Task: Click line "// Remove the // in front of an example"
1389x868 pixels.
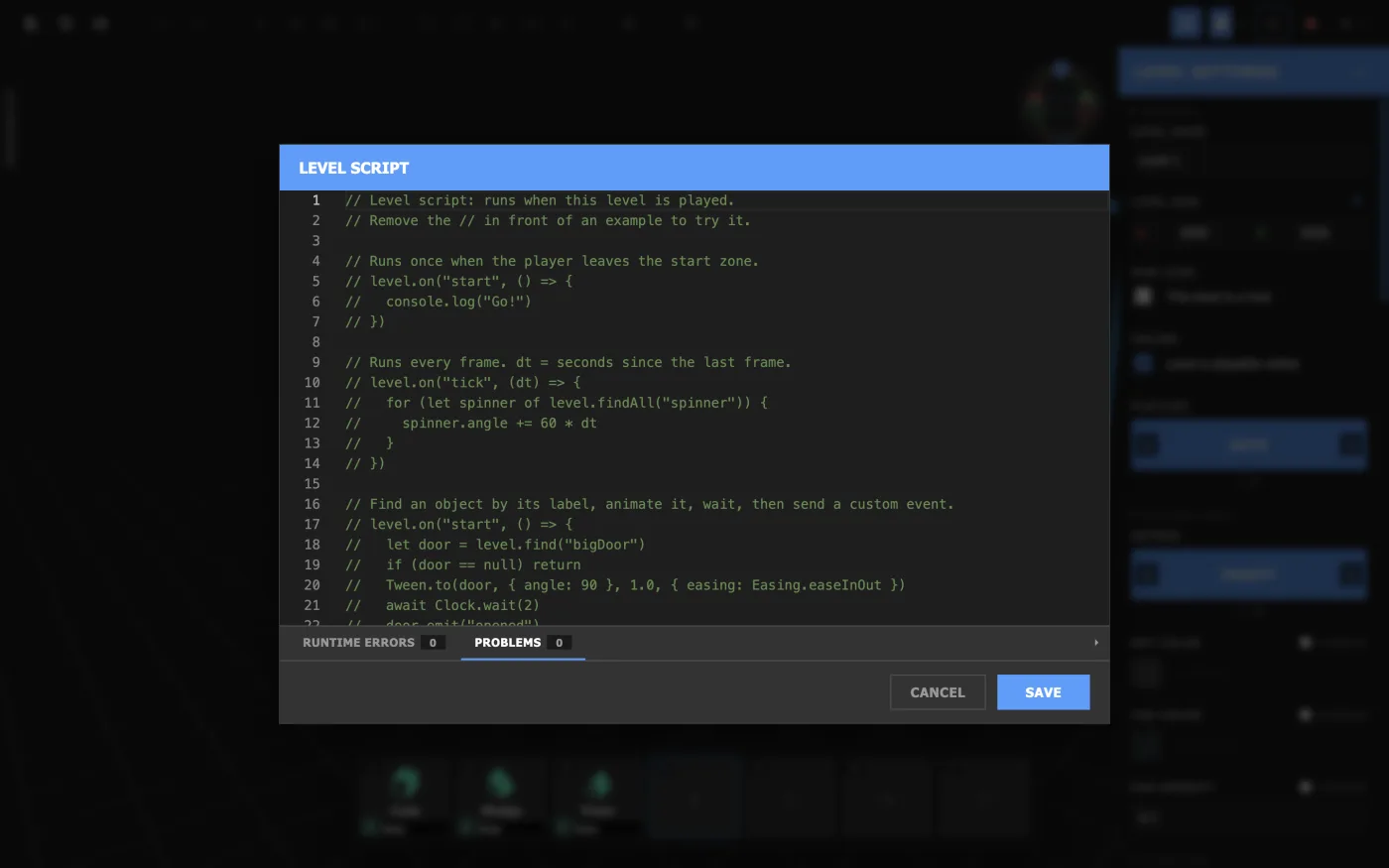Action: click(x=548, y=220)
